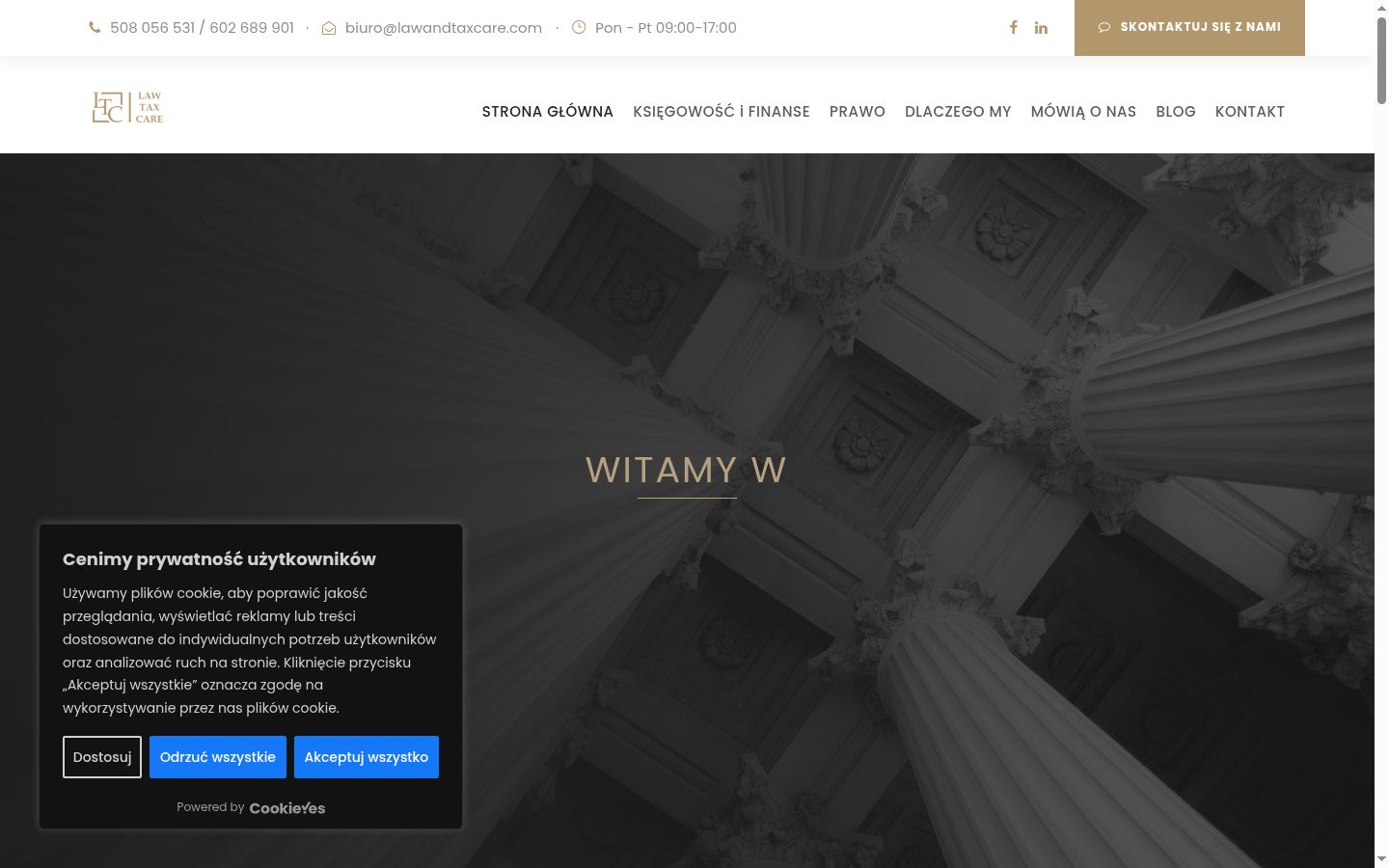The image size is (1389, 868).
Task: Open the Mówią o nas menu item
Action: (x=1083, y=112)
